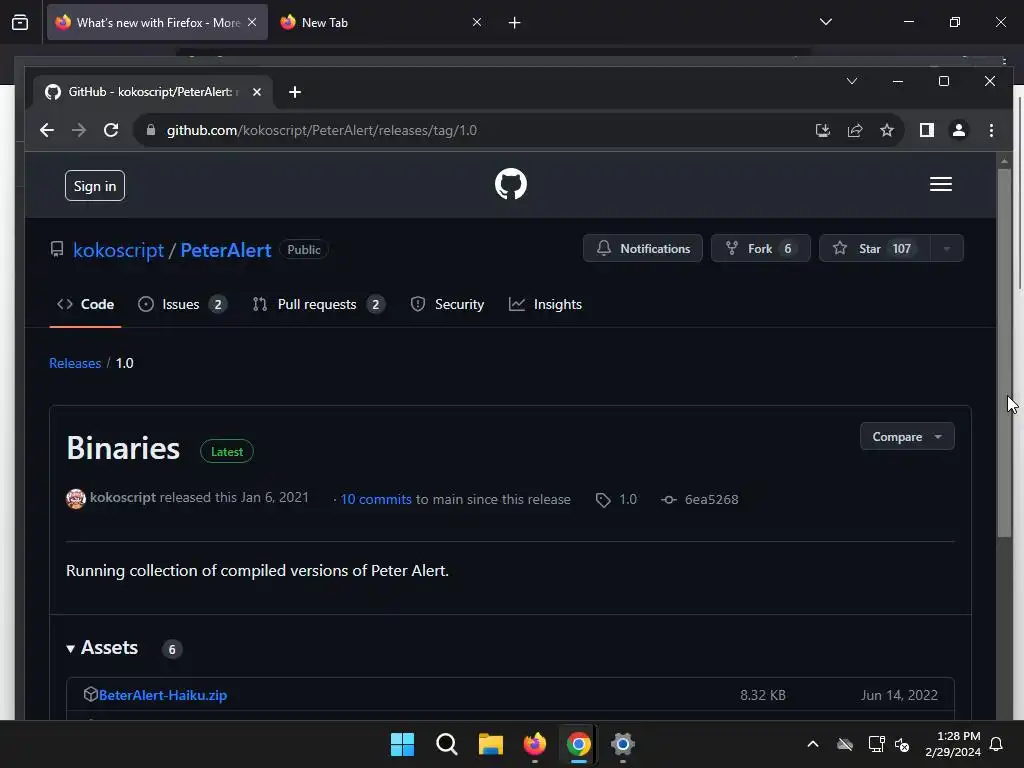Open Chrome three-dot menu

[x=991, y=130]
